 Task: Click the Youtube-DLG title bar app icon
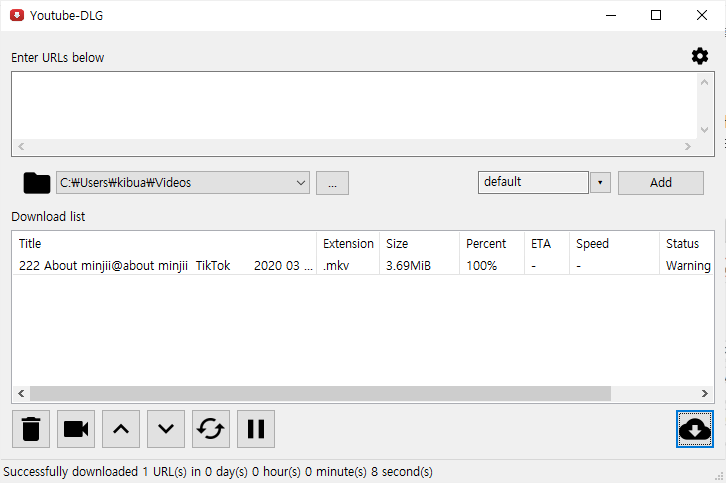click(17, 15)
